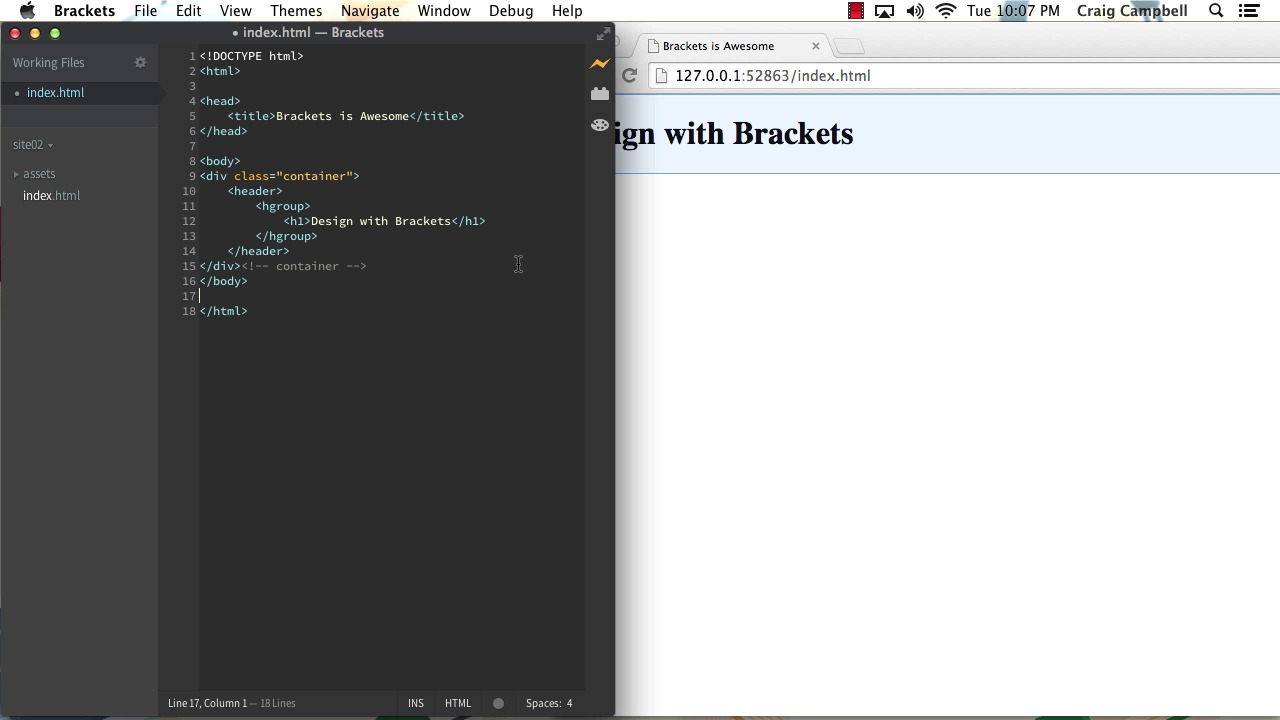This screenshot has height=720, width=1280.
Task: Close the Brackets is Awesome tab
Action: tap(816, 46)
